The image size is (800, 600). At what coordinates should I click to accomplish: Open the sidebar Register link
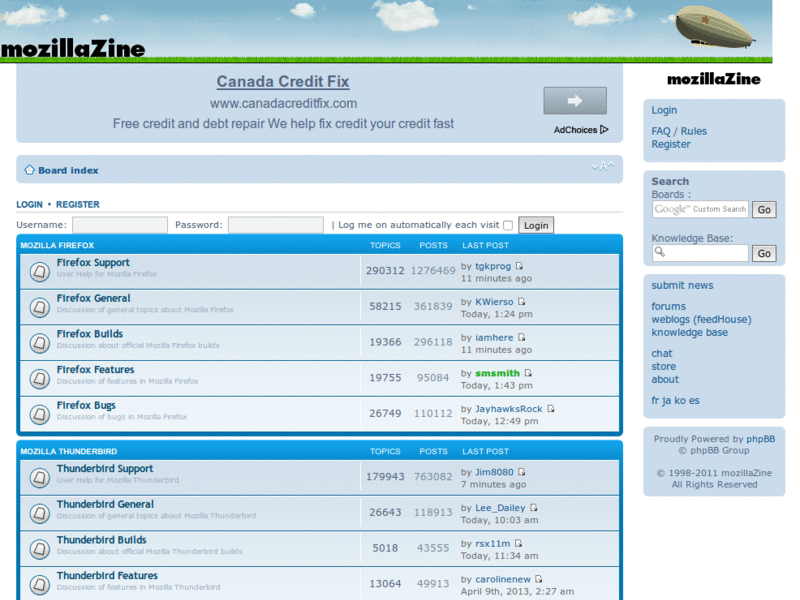(671, 144)
